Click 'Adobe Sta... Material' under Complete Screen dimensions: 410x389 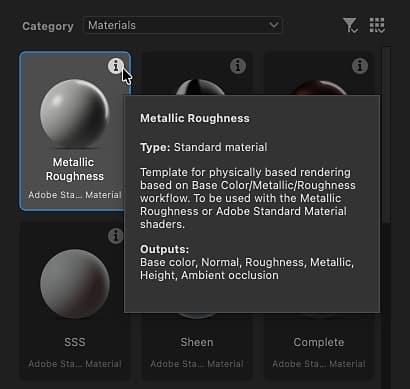pos(319,364)
